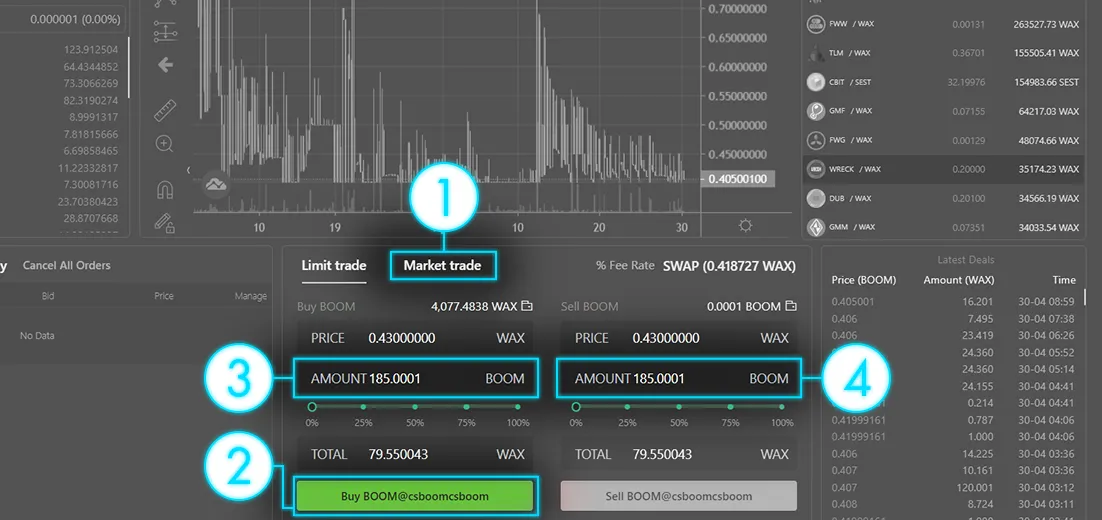Open SWAP (0.418727 WAX) link
This screenshot has height=520, width=1102.
730,266
